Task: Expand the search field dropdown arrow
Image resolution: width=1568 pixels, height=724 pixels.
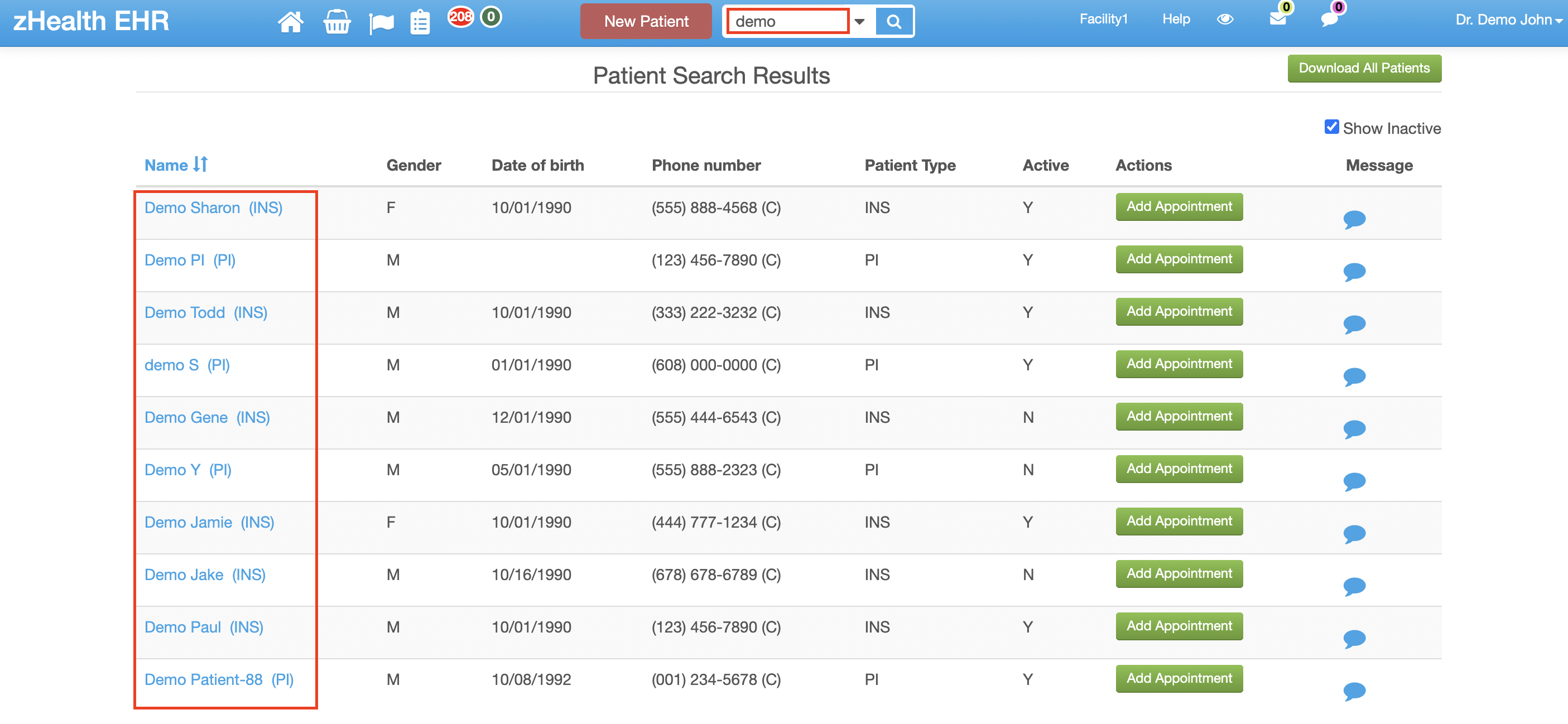Action: (x=859, y=22)
